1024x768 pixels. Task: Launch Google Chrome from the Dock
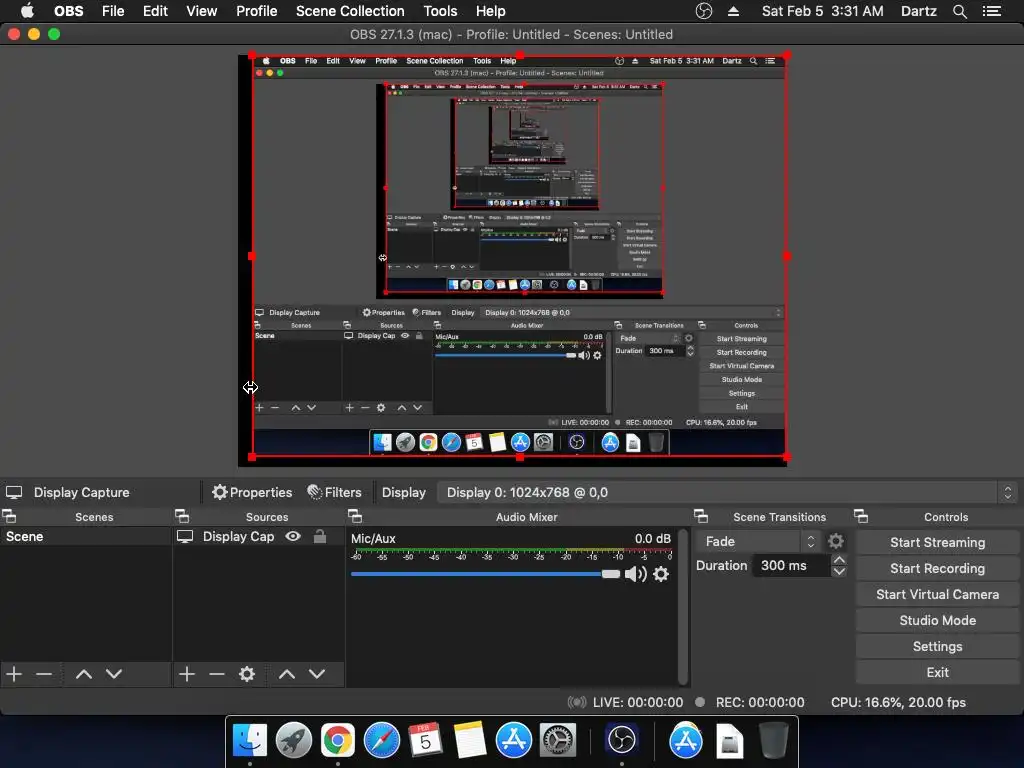338,740
